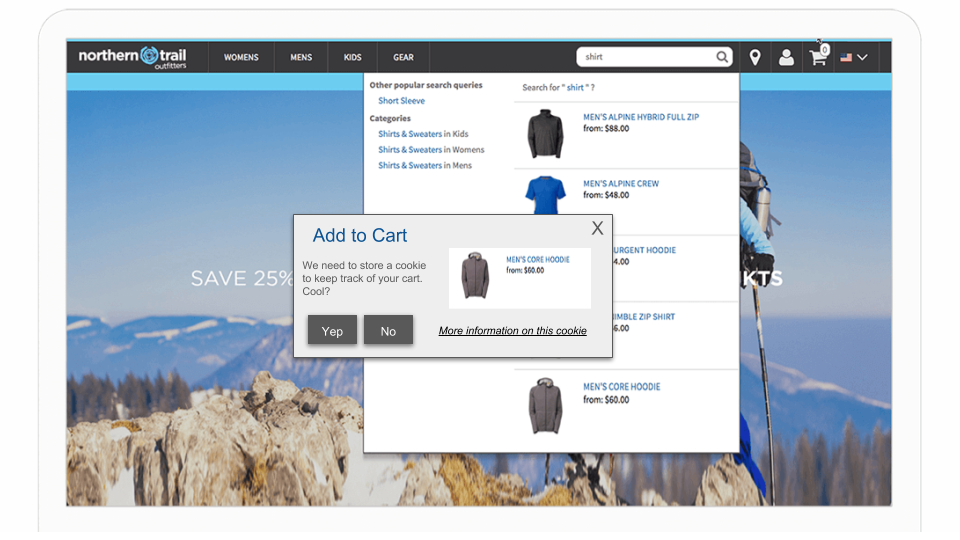The image size is (960, 540).
Task: Click the Core Hoodie thumbnail in search results
Action: [x=545, y=406]
